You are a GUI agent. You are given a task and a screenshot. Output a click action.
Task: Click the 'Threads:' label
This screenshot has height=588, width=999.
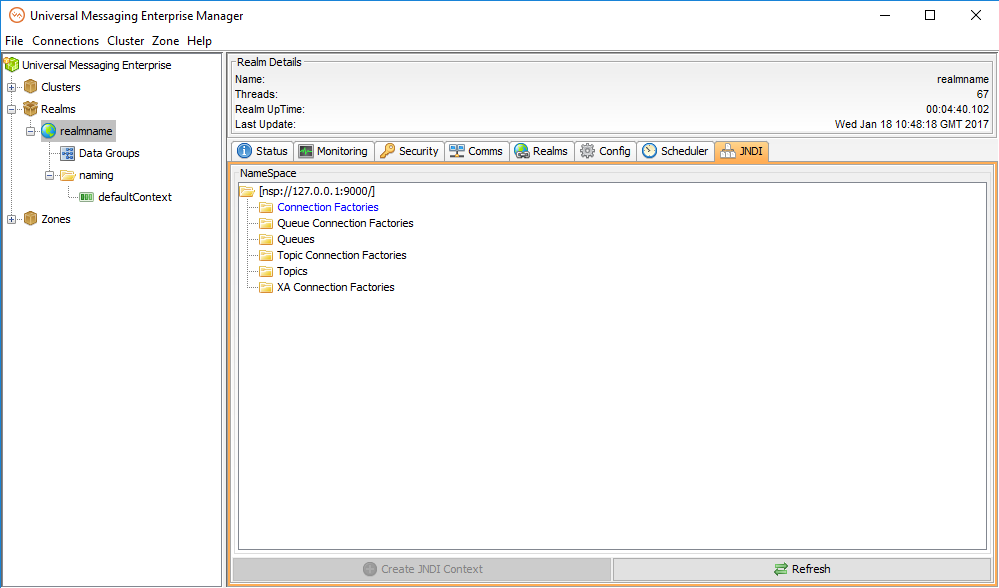click(256, 94)
